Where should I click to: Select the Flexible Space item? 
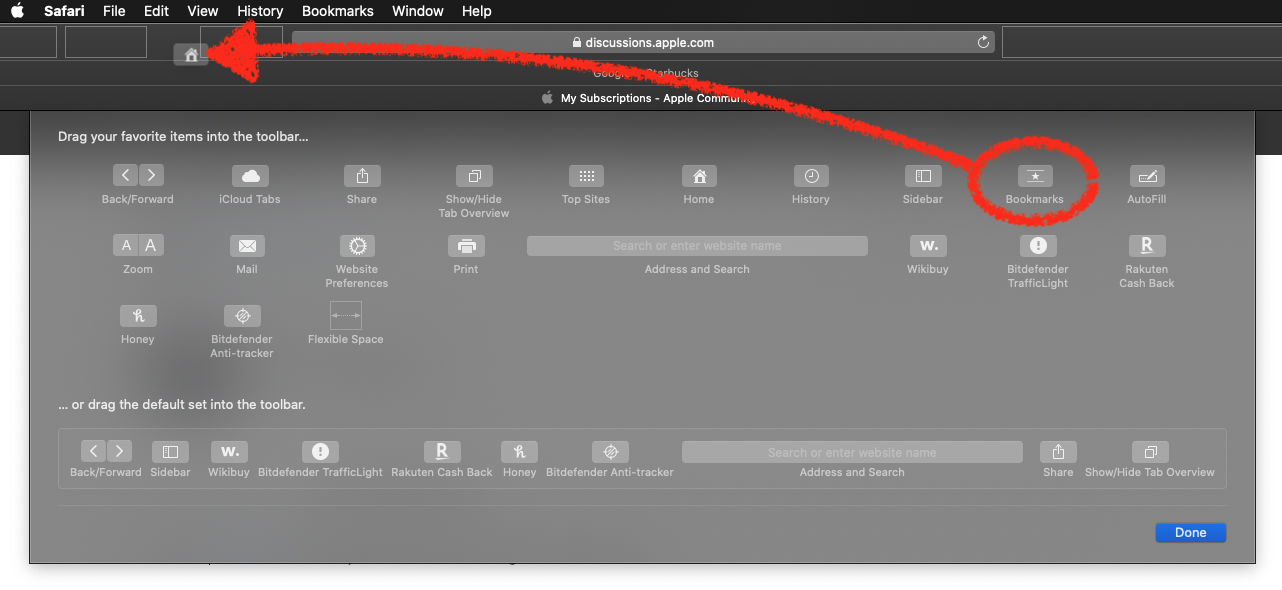[345, 316]
